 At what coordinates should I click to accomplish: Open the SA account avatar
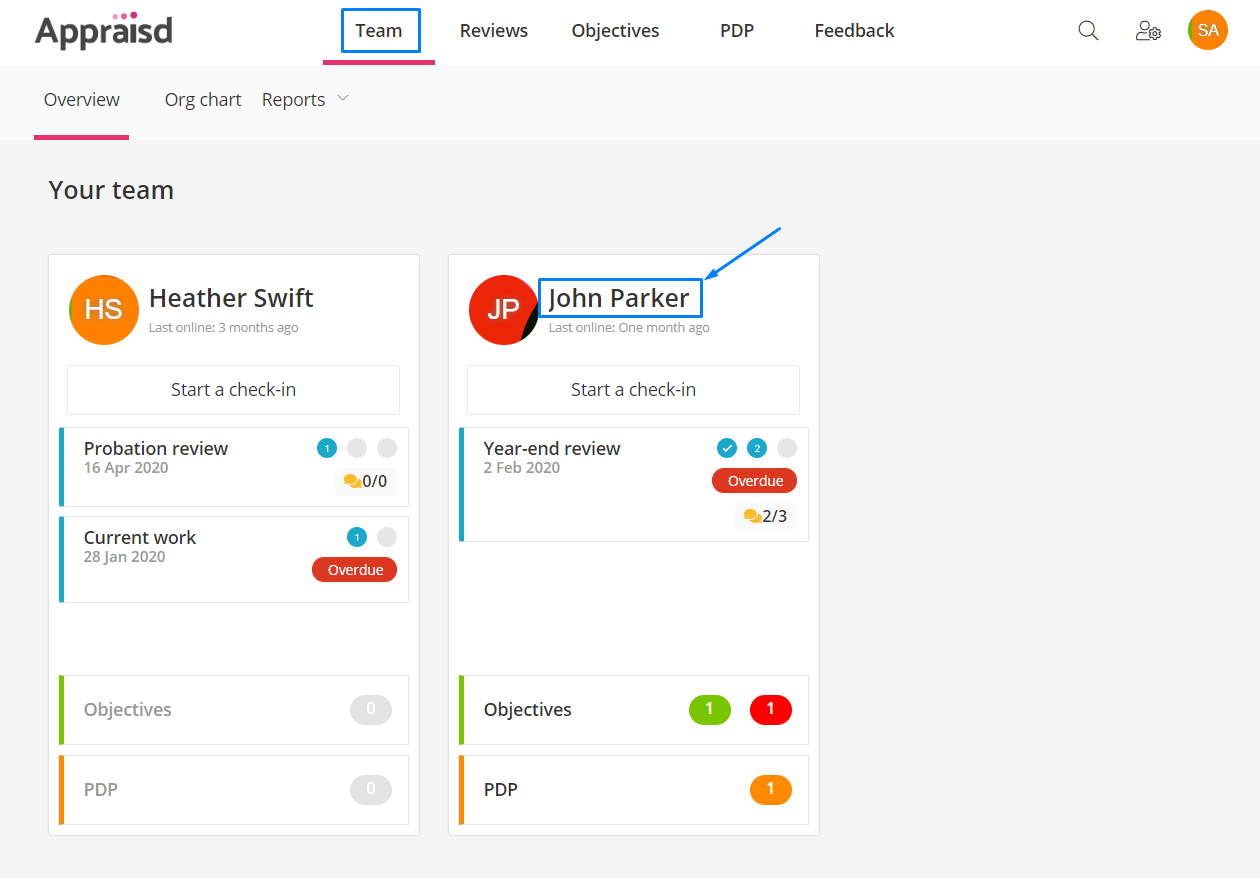point(1208,30)
